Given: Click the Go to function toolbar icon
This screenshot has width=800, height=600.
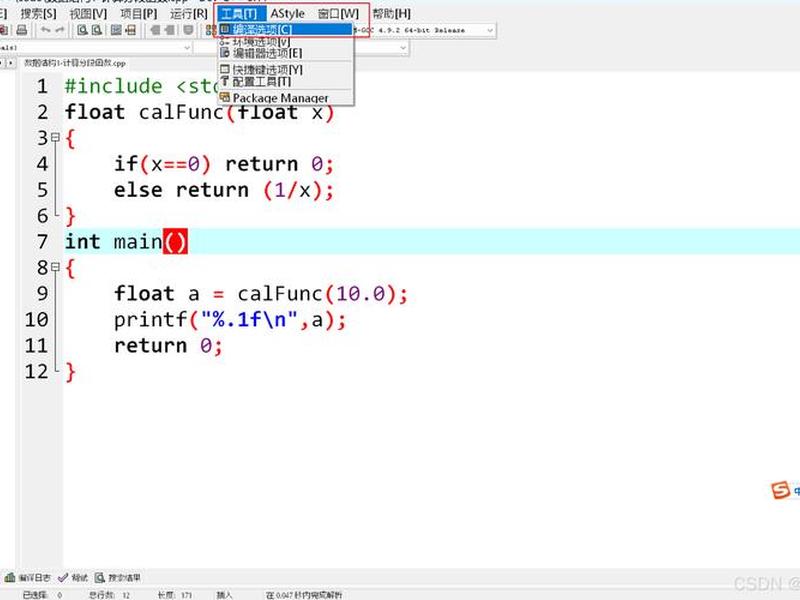Looking at the screenshot, I should 116,30.
